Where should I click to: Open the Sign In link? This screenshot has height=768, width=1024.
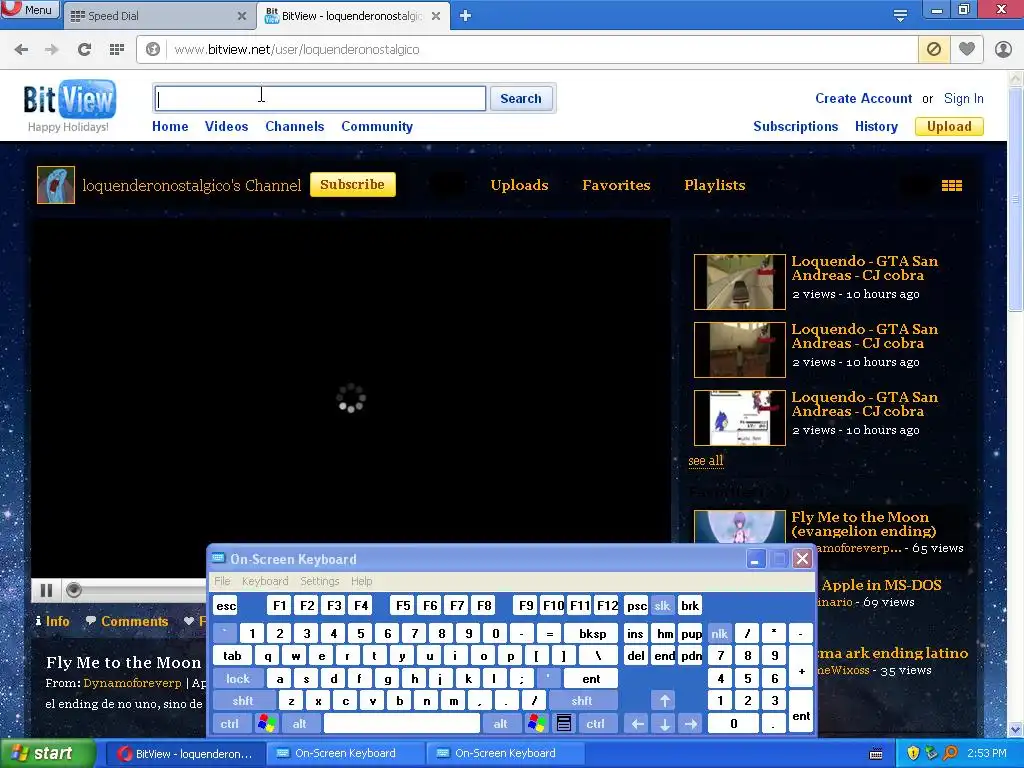[964, 99]
